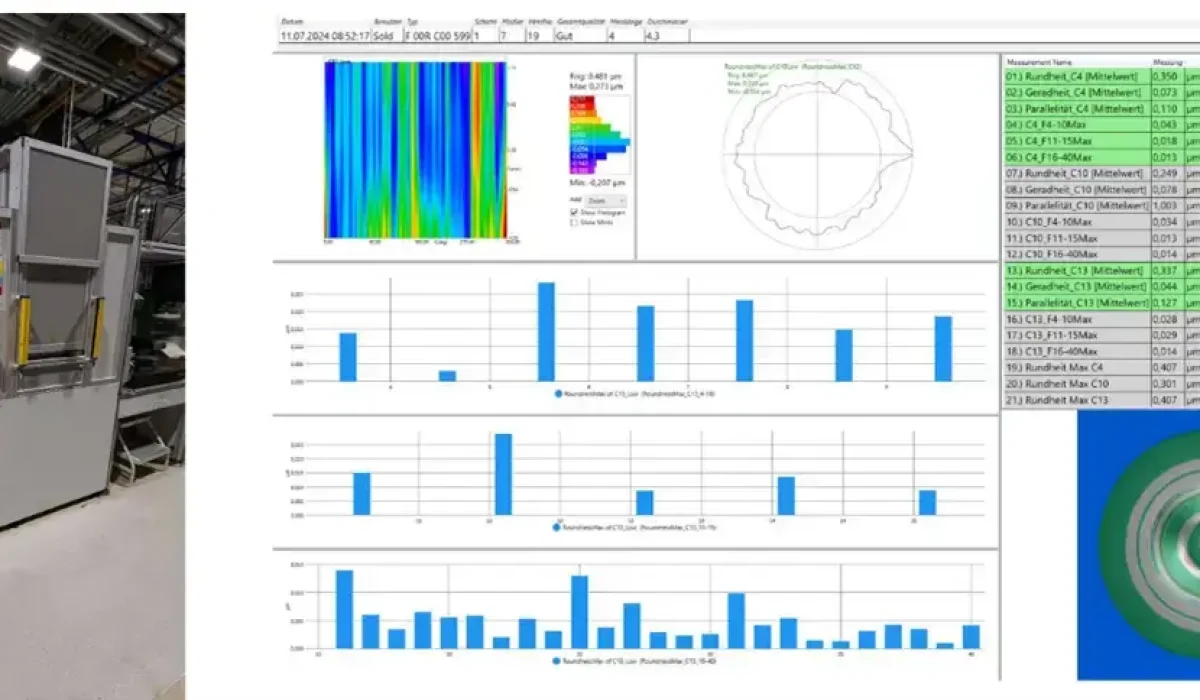
Task: Select row 13.) Rundheit_C13 [Mittelwert]
Action: [1075, 271]
